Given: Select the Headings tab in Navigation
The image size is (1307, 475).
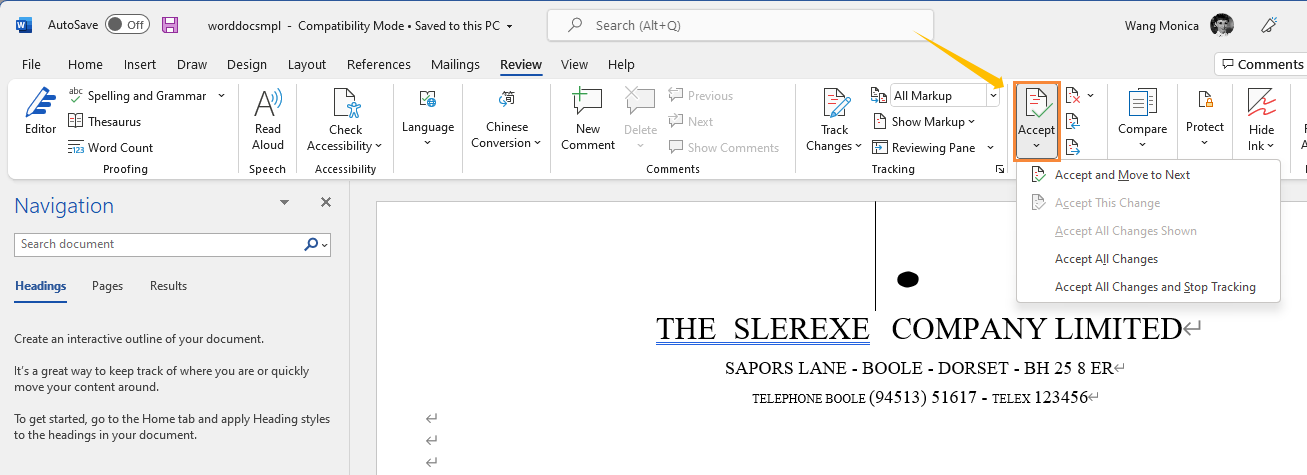Looking at the screenshot, I should click(40, 286).
